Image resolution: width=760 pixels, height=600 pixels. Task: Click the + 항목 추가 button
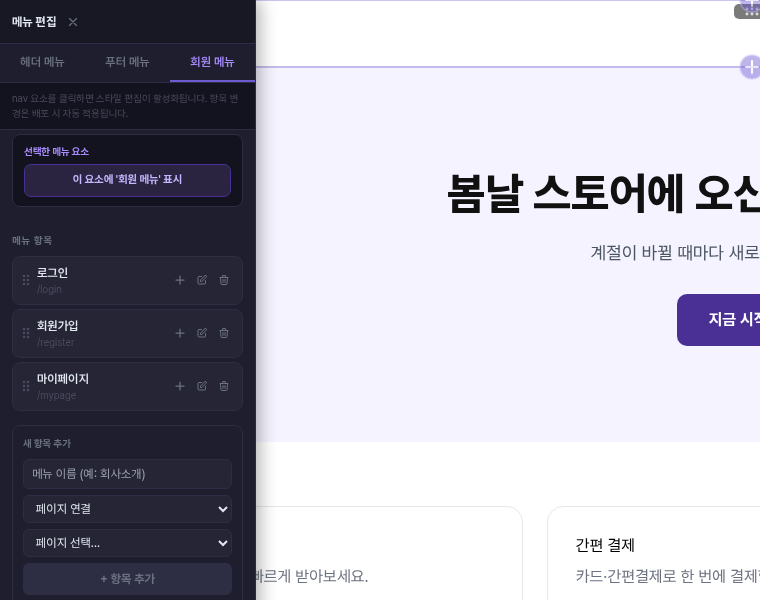click(x=127, y=579)
